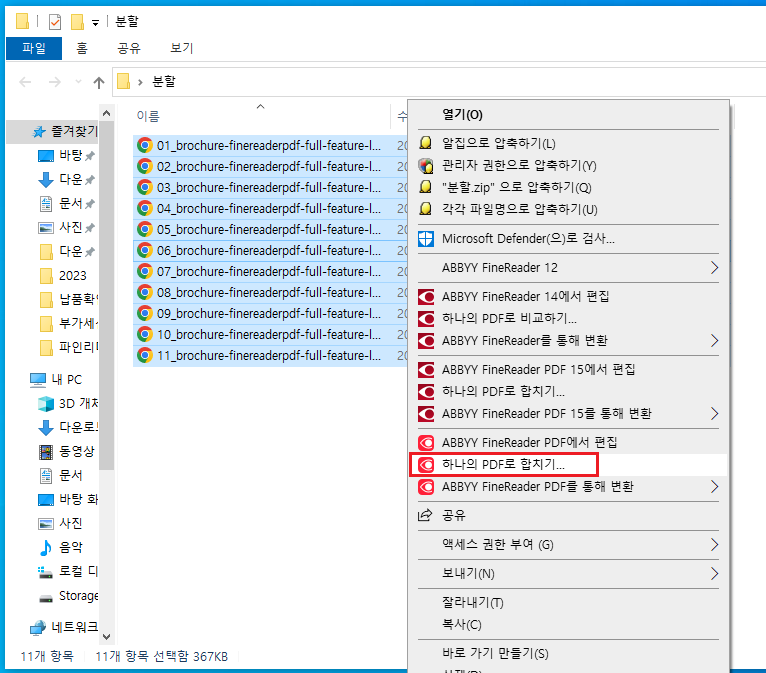Click Chrome icon of 01_brochure file
The width and height of the screenshot is (766, 673).
click(145, 146)
